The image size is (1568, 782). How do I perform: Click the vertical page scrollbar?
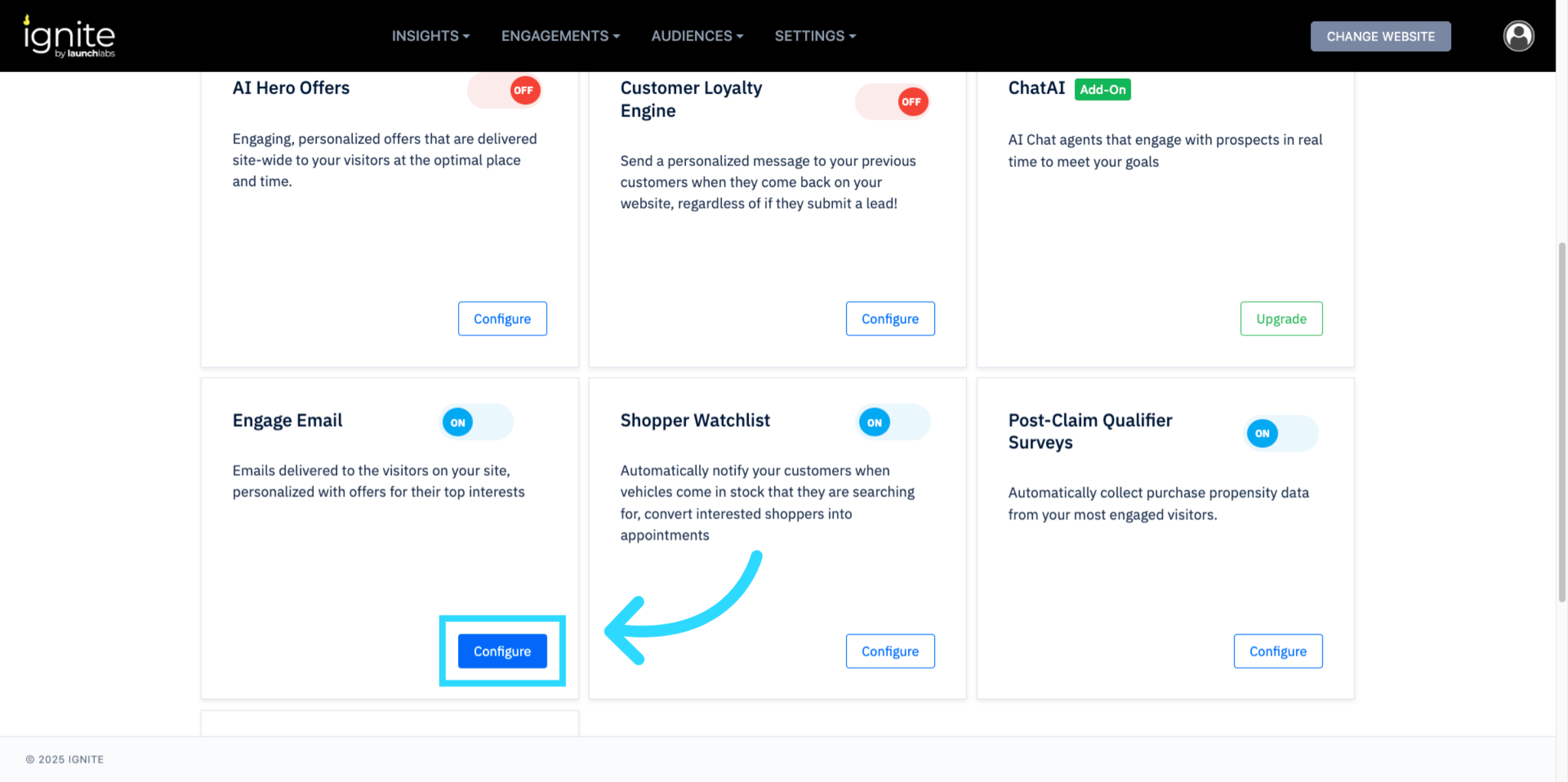pos(1561,421)
